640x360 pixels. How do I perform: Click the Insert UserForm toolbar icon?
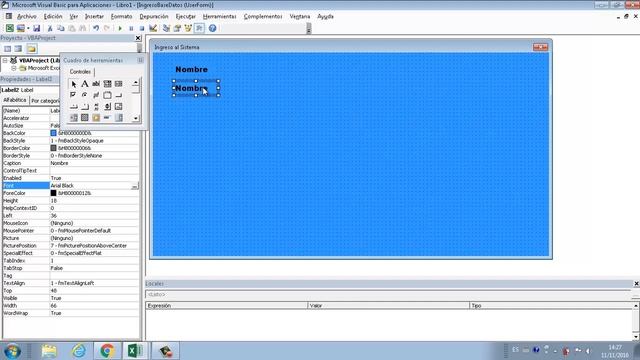(20, 28)
